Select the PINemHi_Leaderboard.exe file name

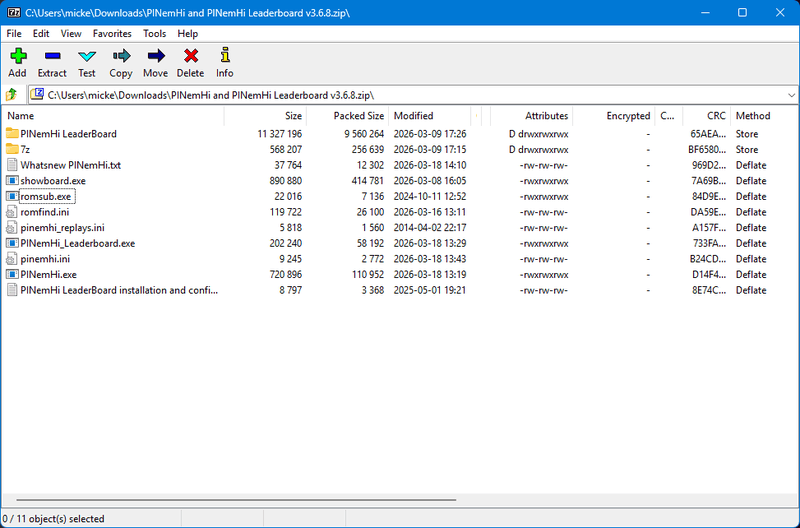click(x=78, y=243)
